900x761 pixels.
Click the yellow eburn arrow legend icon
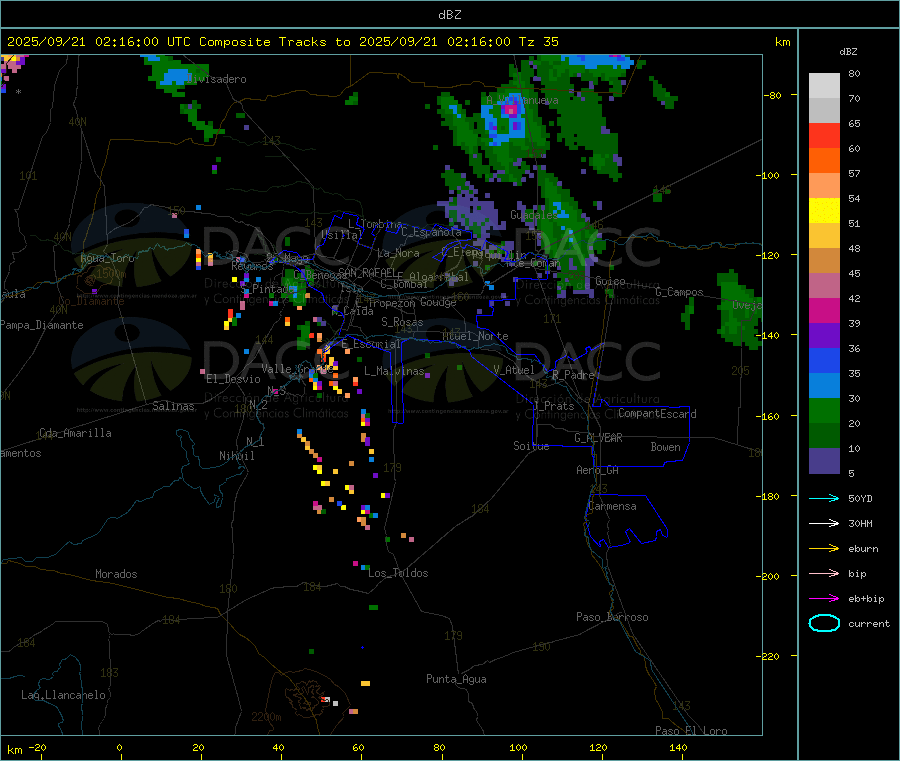(x=824, y=549)
